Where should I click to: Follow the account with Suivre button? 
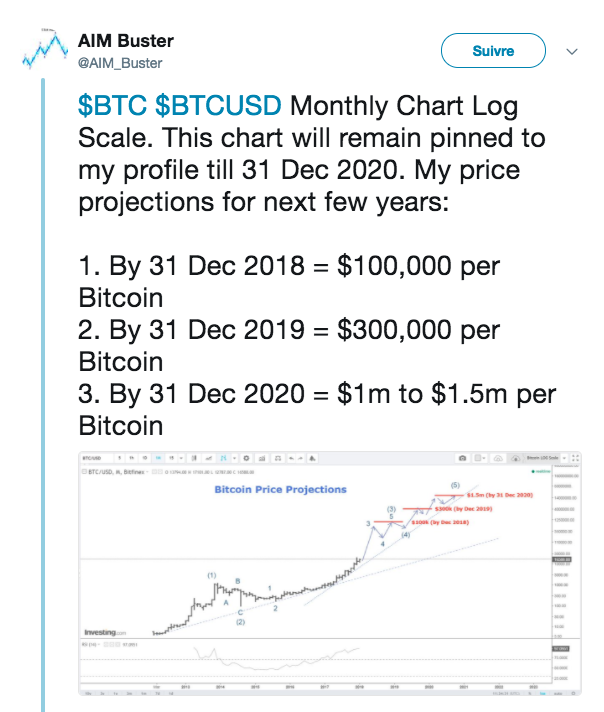[x=493, y=50]
